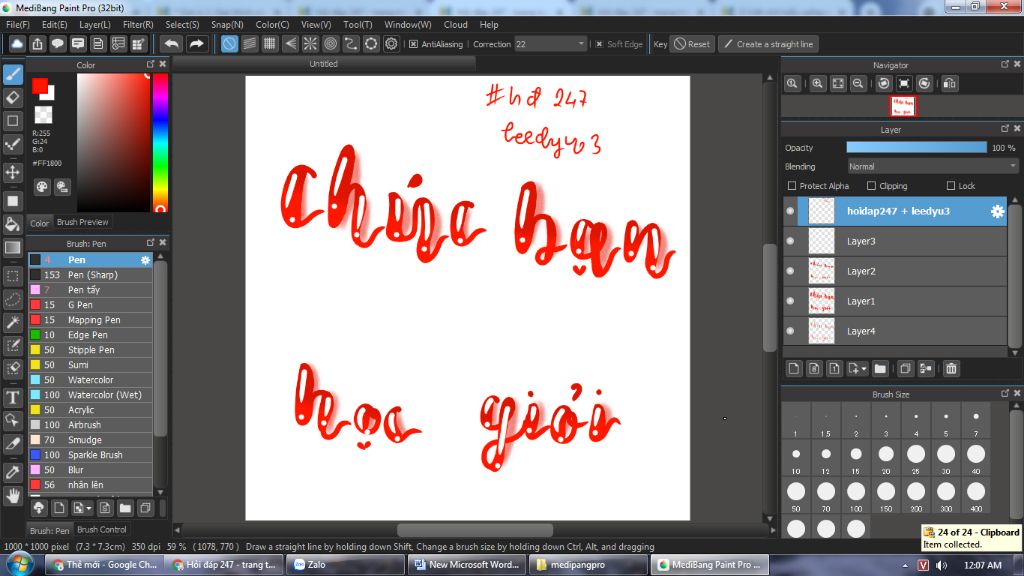Show hidden tray icons arrow
The width and height of the screenshot is (1024, 576).
click(904, 566)
